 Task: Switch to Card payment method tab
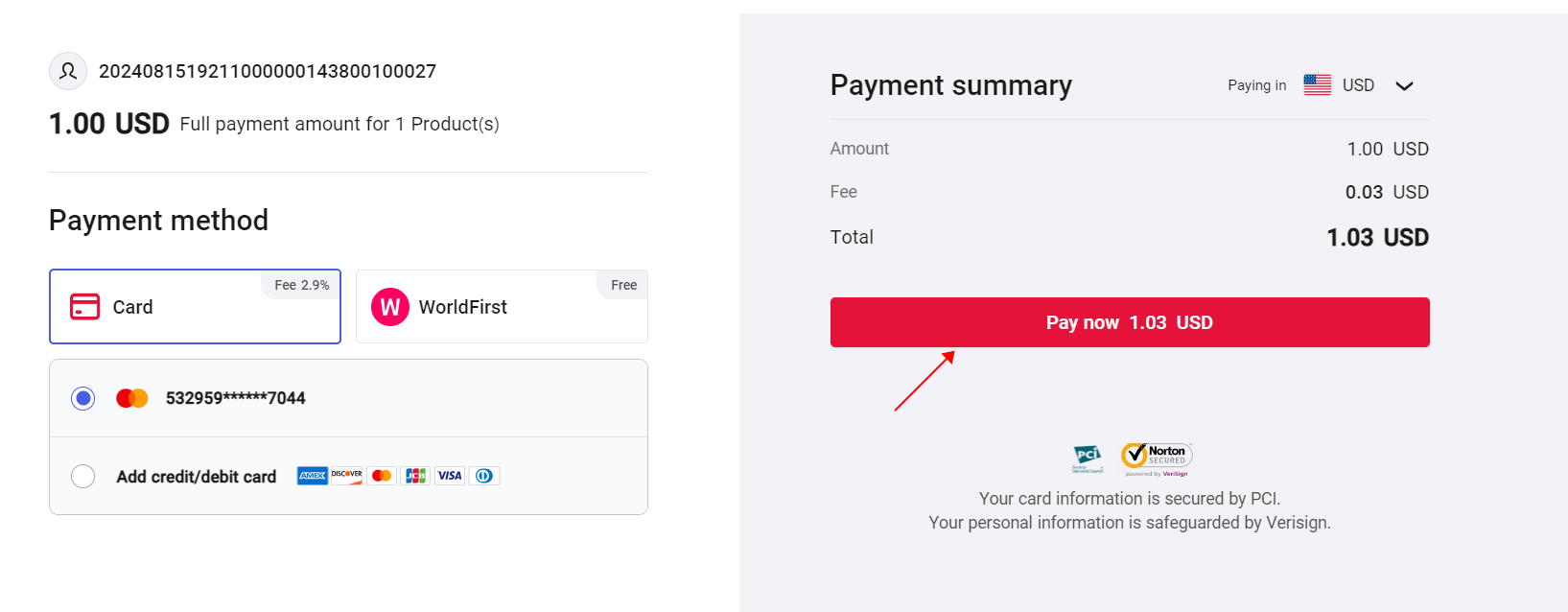[195, 307]
